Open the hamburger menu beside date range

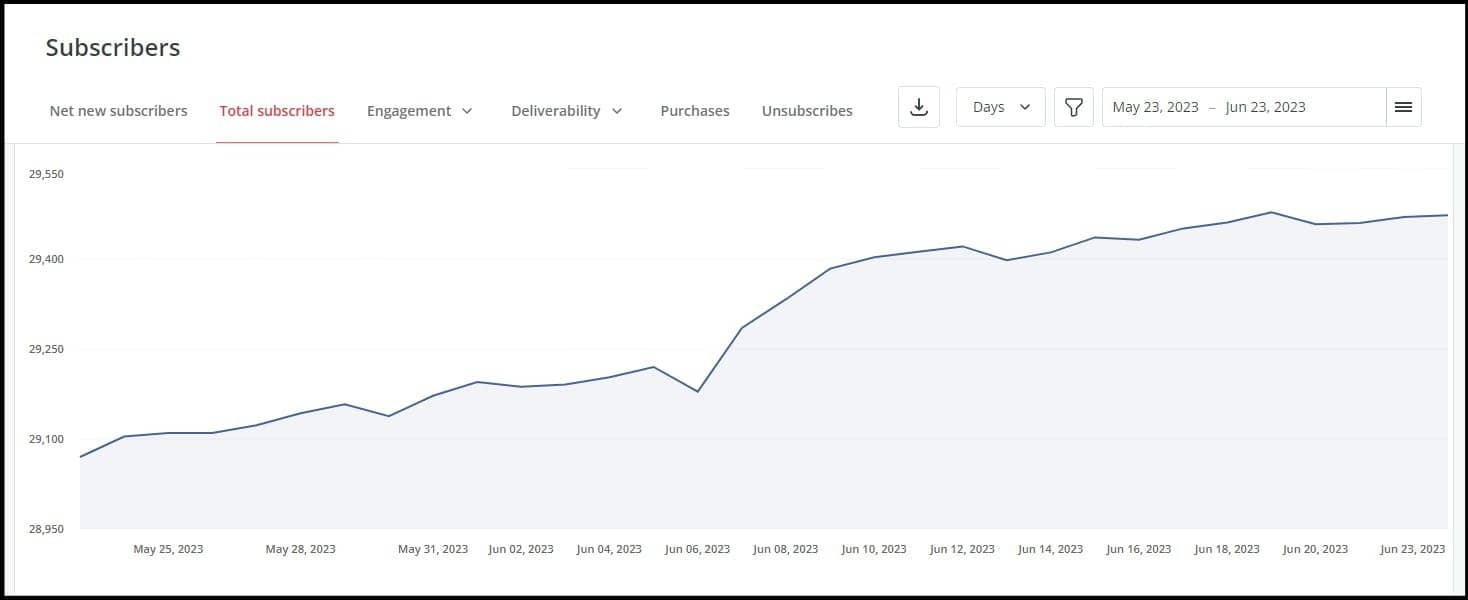[1403, 107]
